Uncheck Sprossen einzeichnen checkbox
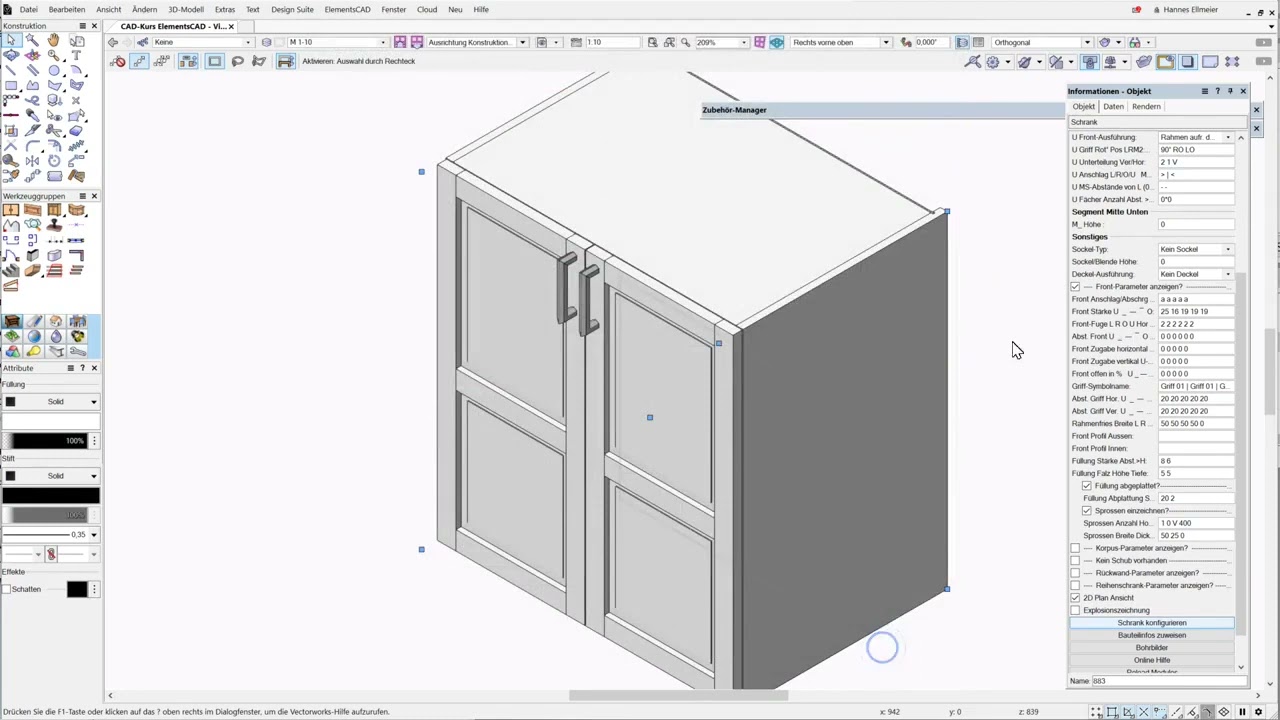 (x=1087, y=511)
